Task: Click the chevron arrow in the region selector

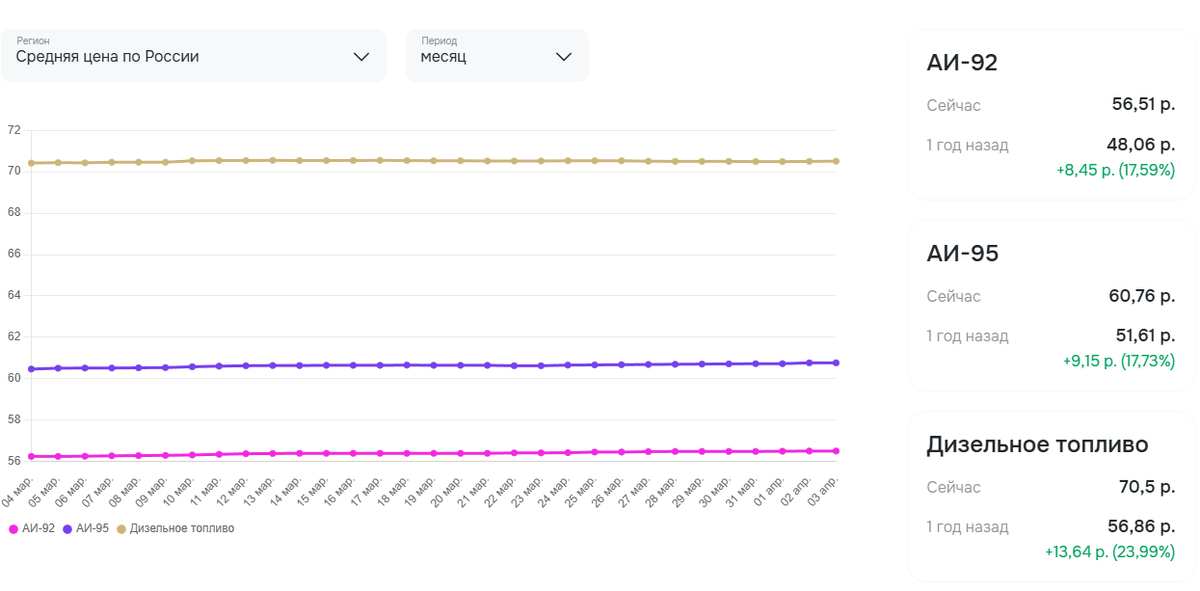Action: (362, 57)
